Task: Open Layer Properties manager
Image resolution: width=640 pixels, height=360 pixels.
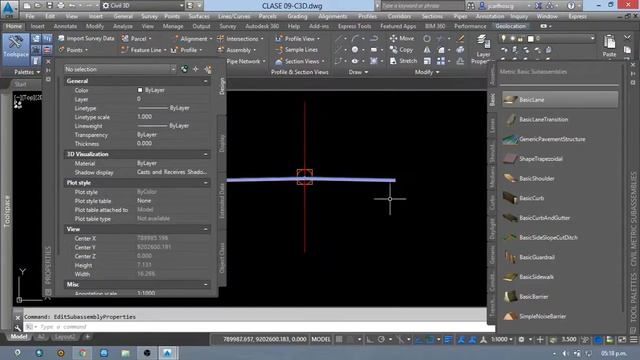Action: (x=483, y=49)
